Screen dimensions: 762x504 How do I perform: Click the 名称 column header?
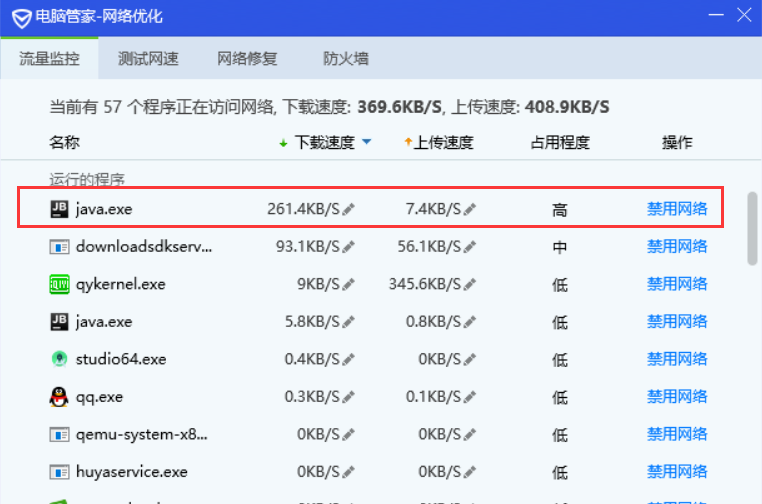pos(64,142)
